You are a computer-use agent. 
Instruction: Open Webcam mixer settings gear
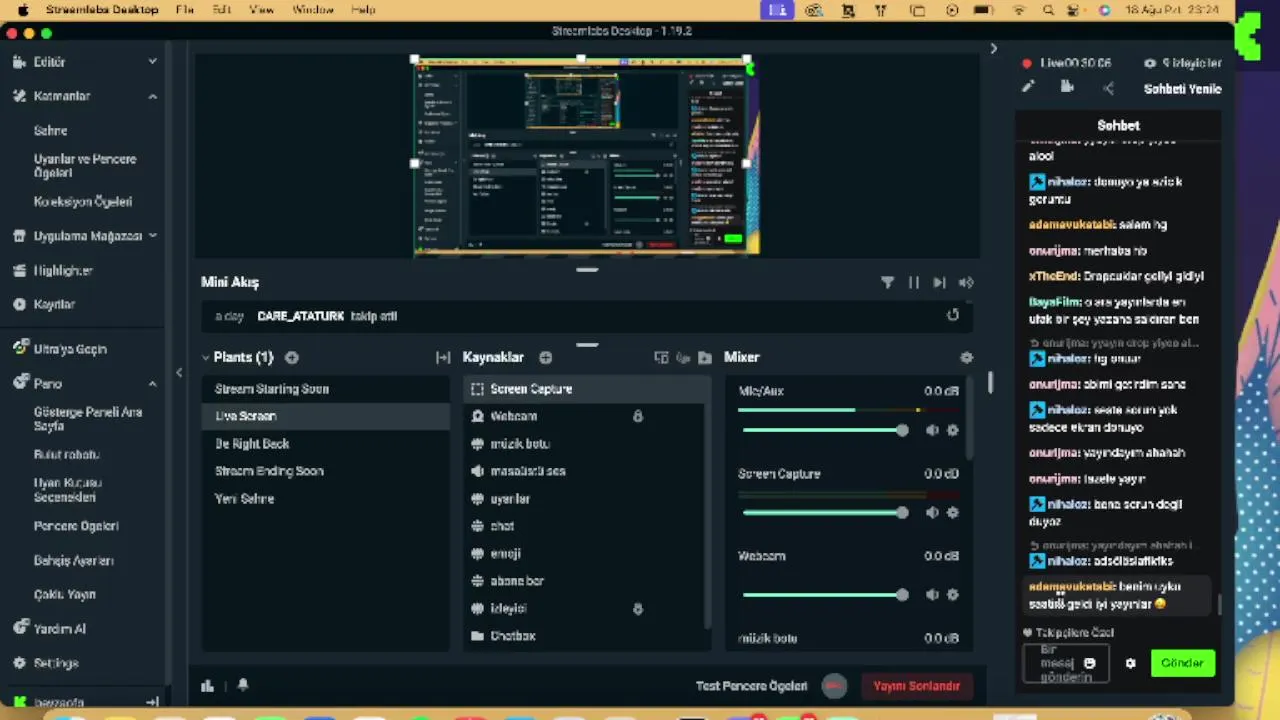(x=952, y=594)
